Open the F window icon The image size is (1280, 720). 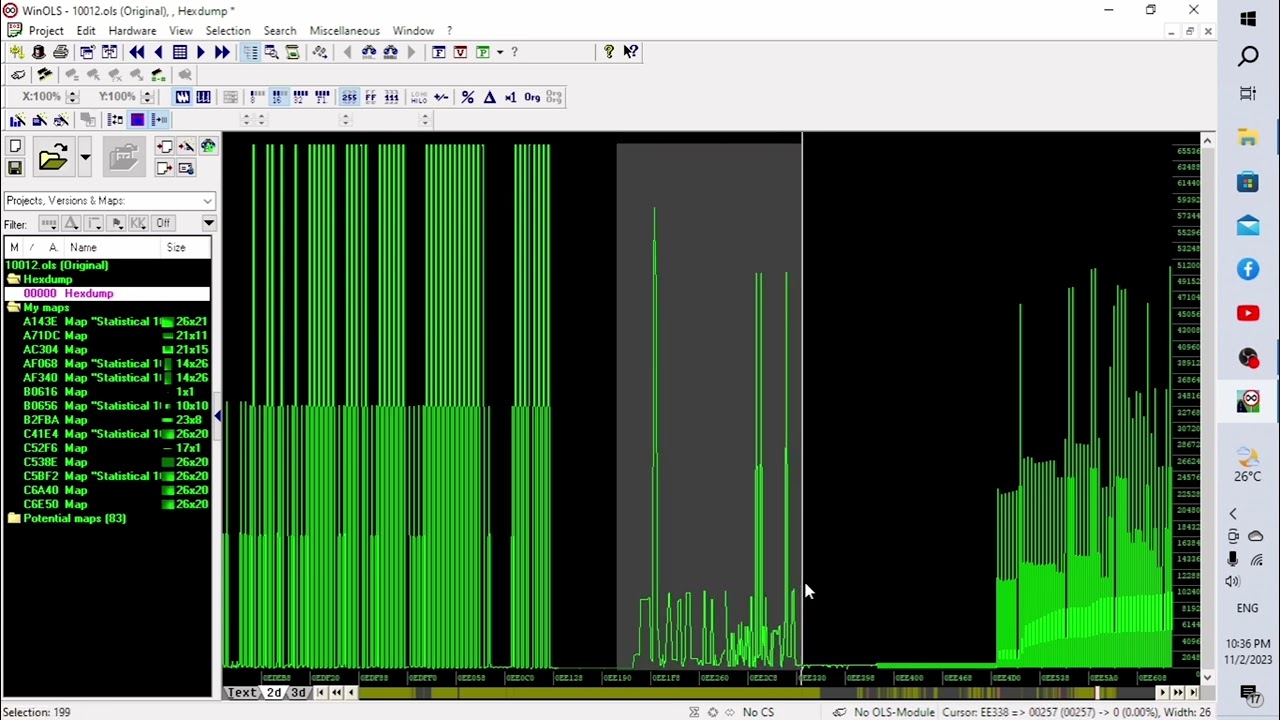pos(439,52)
